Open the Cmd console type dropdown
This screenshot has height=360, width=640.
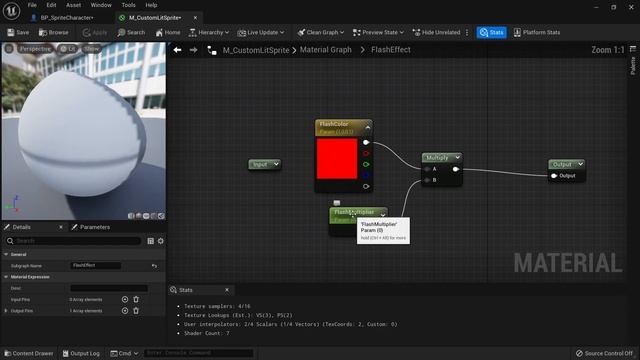tap(124, 353)
